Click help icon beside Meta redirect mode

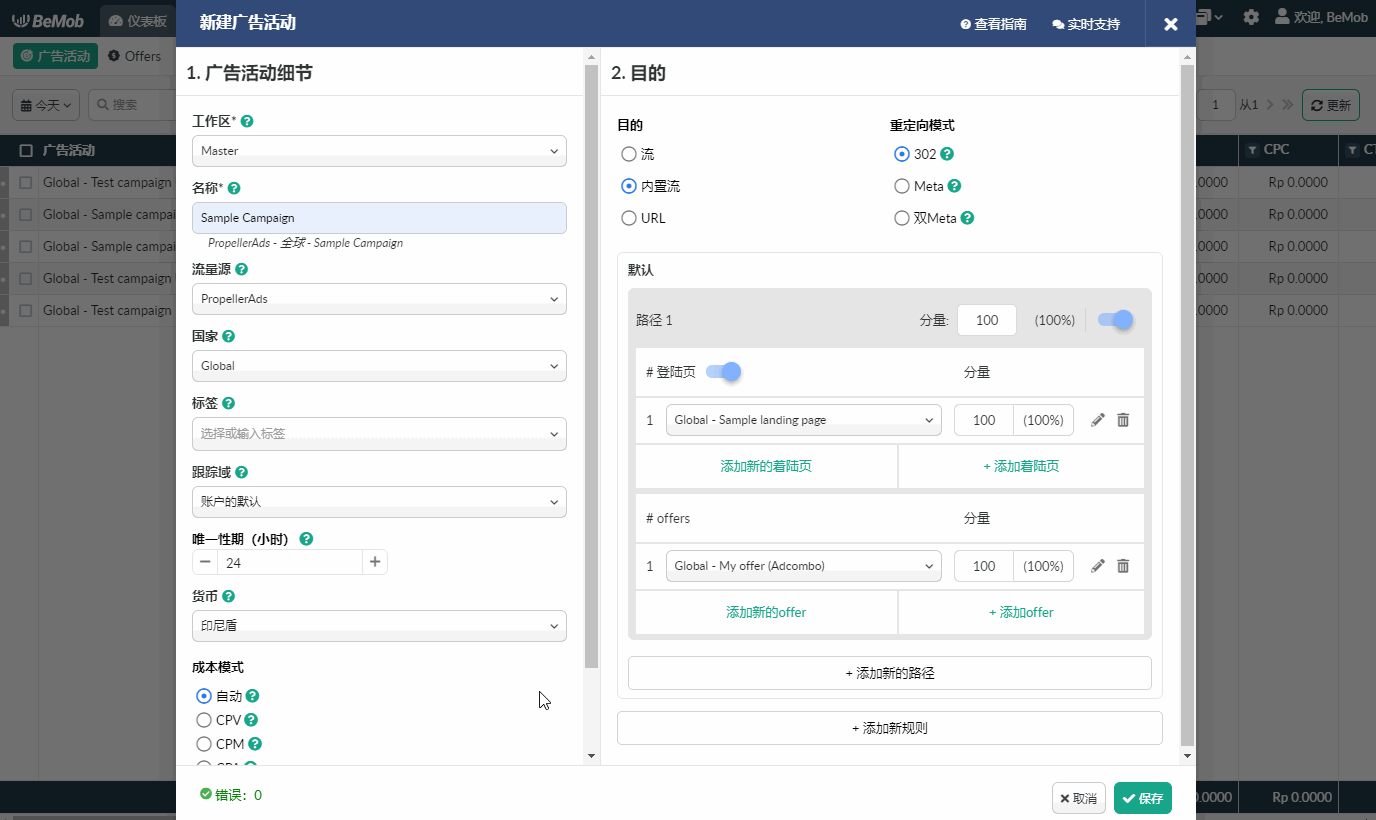pos(954,186)
